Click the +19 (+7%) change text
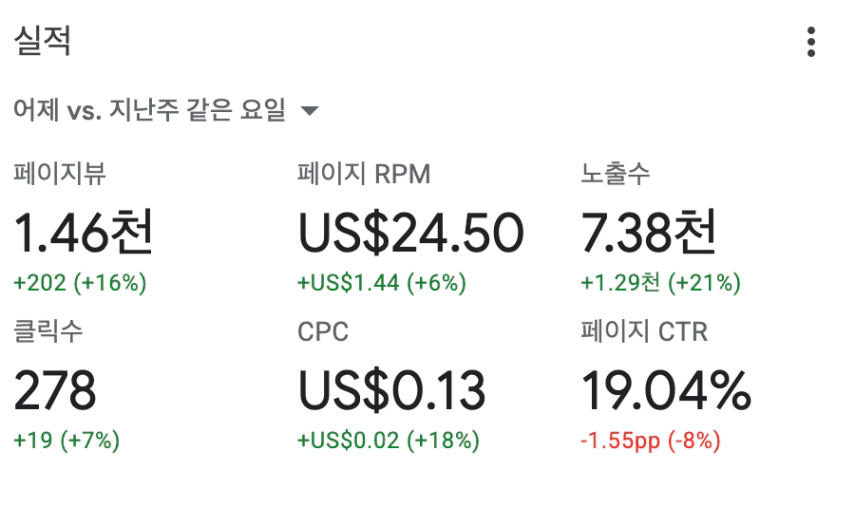855x526 pixels. tap(67, 440)
